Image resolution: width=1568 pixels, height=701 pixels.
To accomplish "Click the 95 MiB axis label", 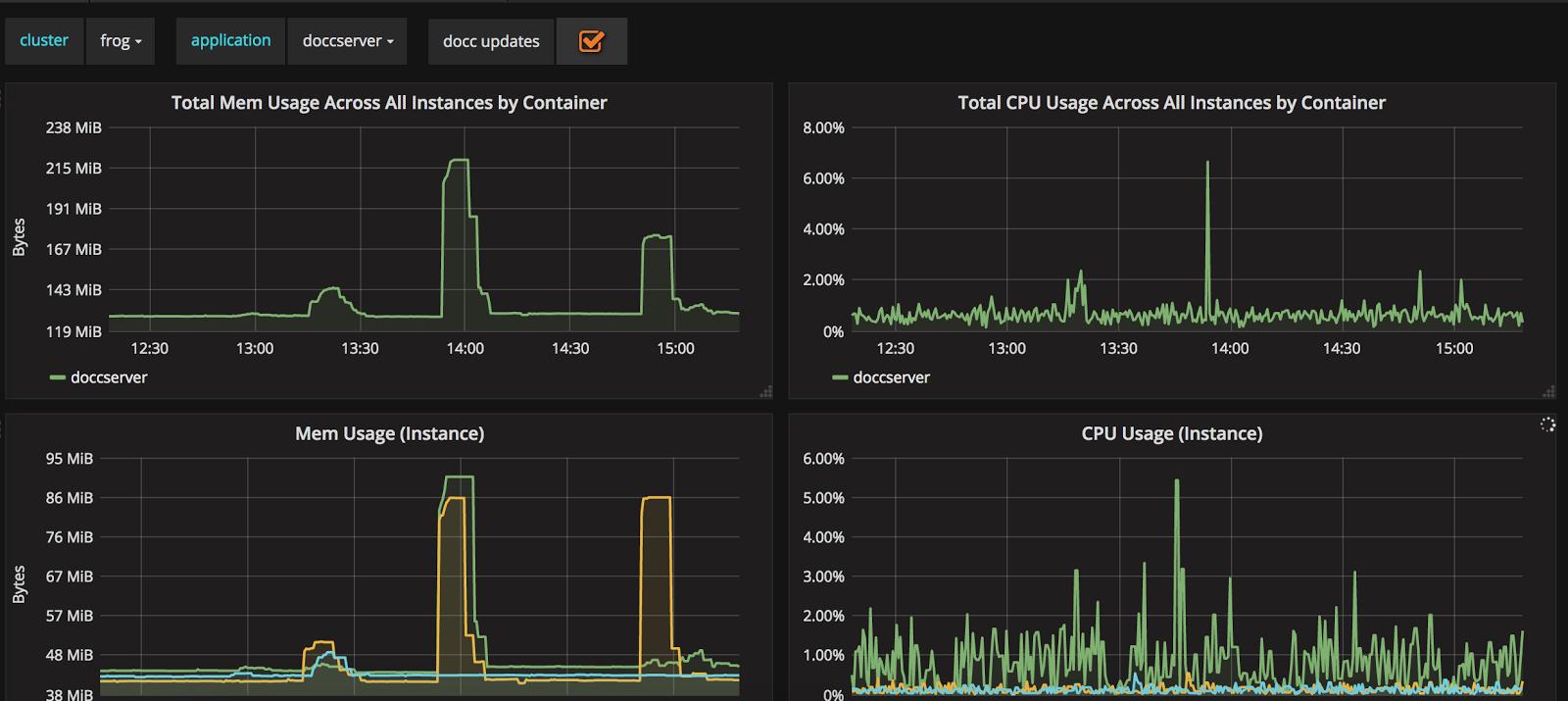I will 70,458.
